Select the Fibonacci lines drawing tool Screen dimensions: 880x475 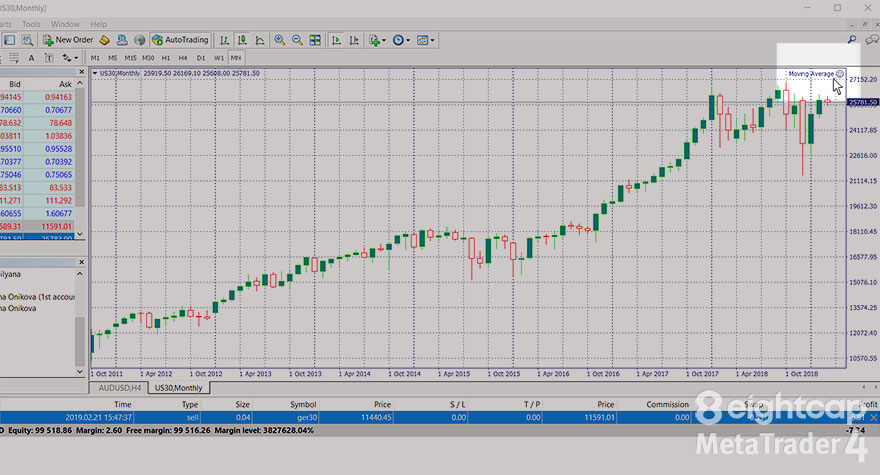pyautogui.click(x=13, y=58)
